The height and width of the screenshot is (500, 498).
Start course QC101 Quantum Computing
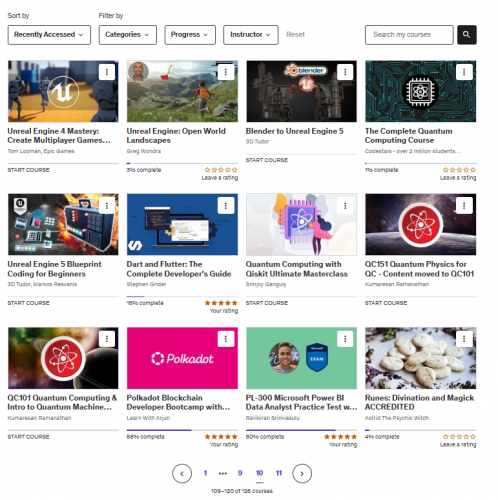click(x=28, y=437)
